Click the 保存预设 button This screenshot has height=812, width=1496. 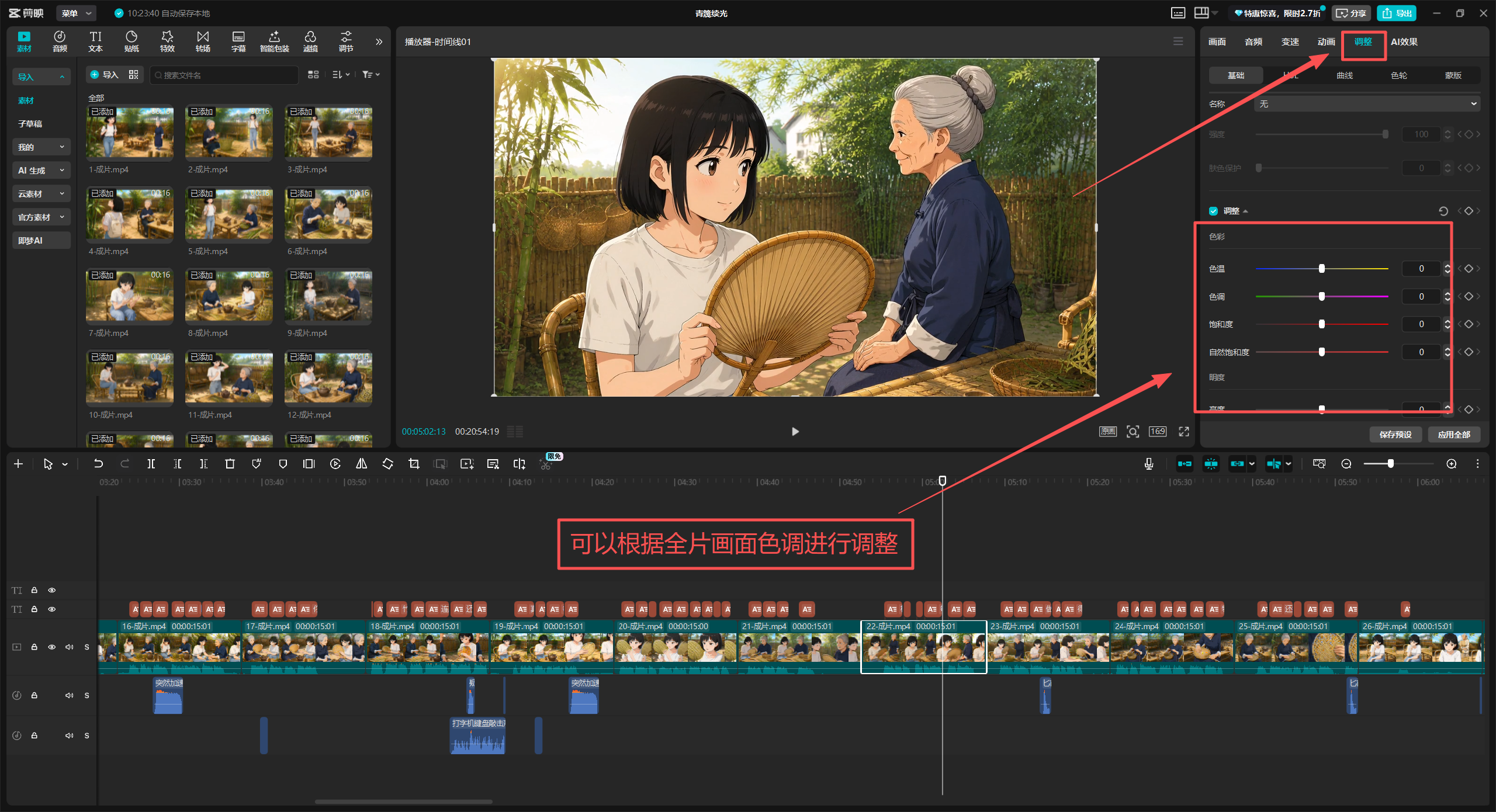1395,435
